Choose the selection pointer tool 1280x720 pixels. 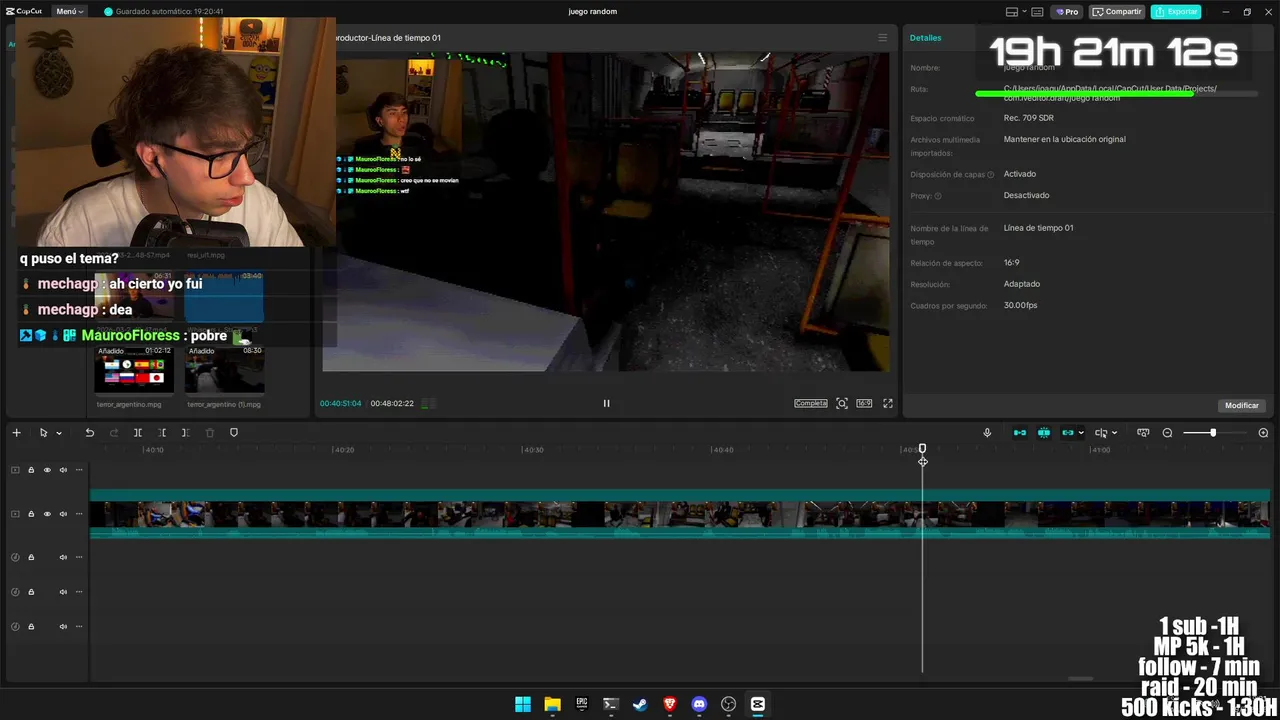(43, 433)
